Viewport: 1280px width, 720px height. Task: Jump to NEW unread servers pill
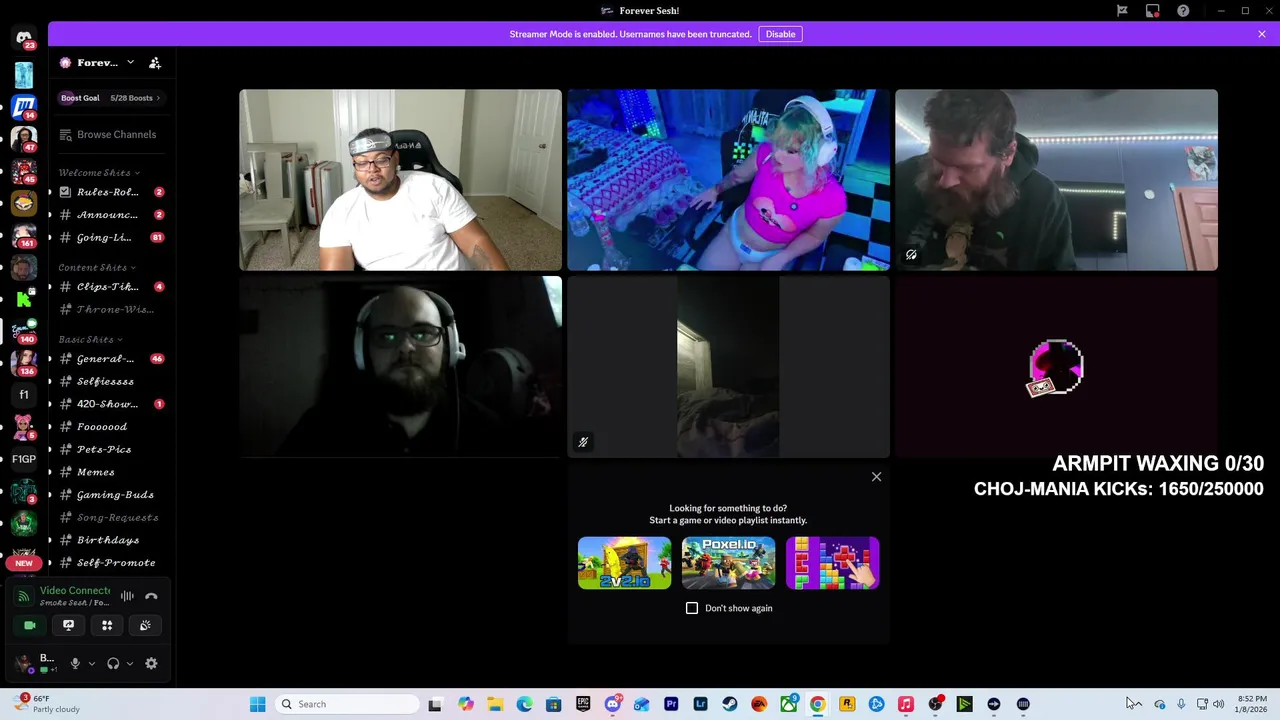click(24, 563)
